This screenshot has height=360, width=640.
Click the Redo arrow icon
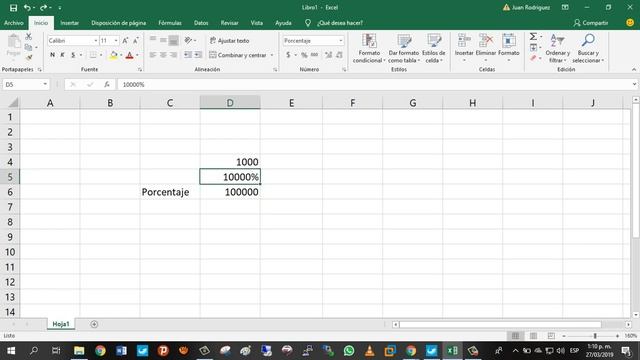[x=43, y=7]
